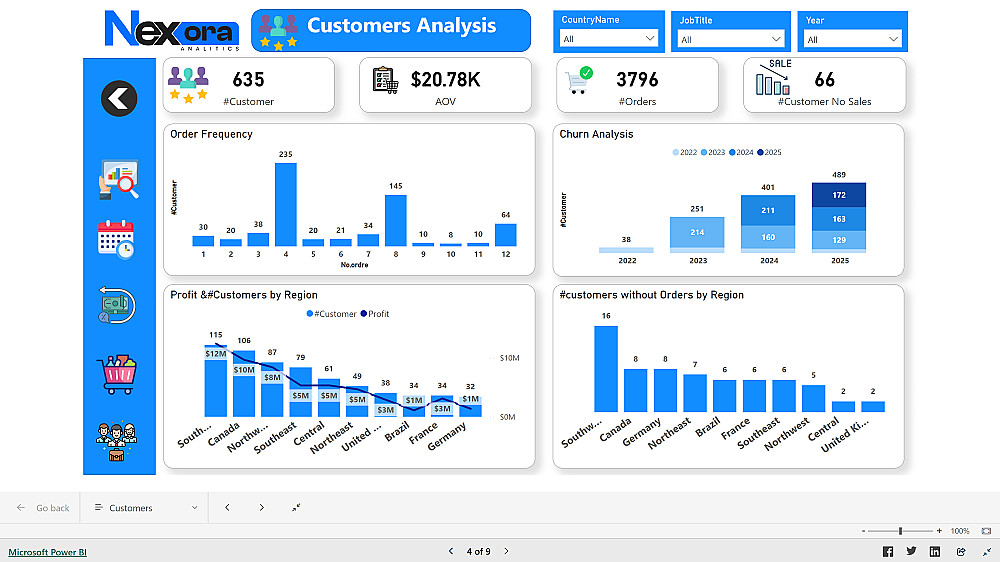The height and width of the screenshot is (562, 1000).
Task: Expand the JobTitle dropdown
Action: tap(731, 40)
